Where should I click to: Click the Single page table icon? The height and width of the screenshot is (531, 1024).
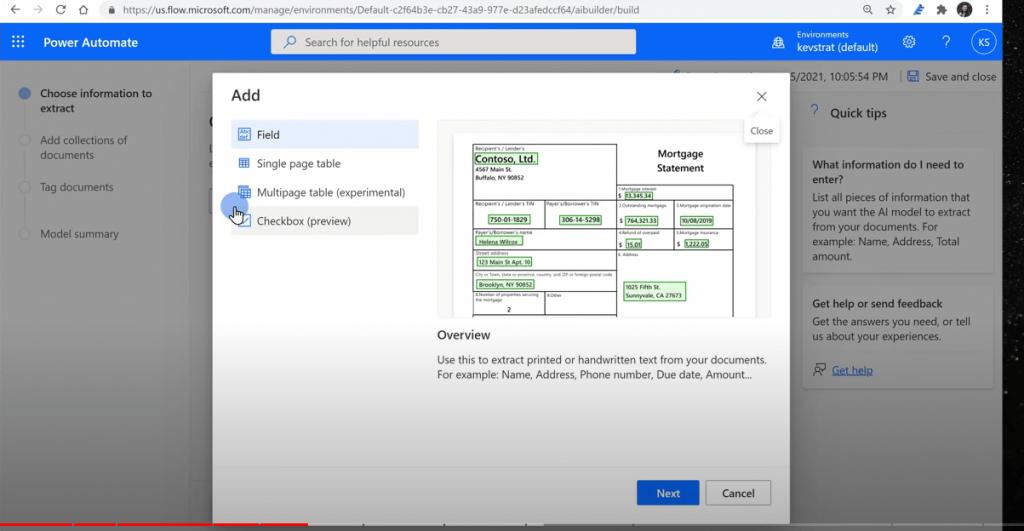[244, 163]
